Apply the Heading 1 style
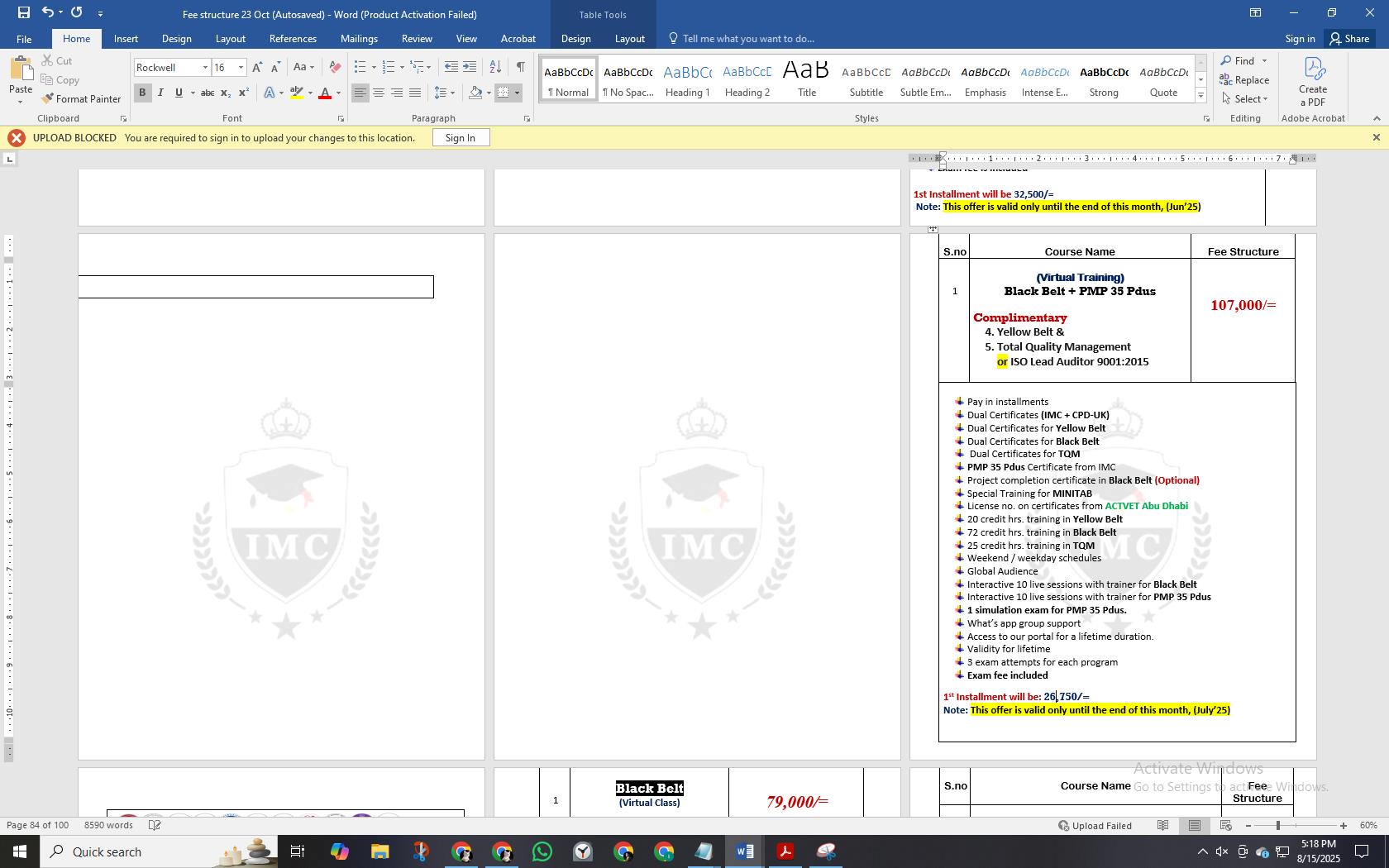The height and width of the screenshot is (868, 1389). tap(687, 80)
